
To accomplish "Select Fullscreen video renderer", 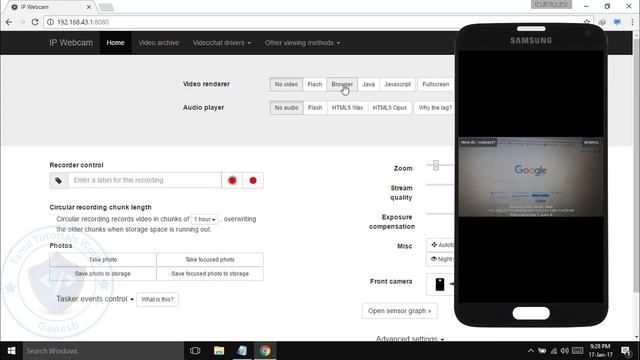I will click(436, 84).
